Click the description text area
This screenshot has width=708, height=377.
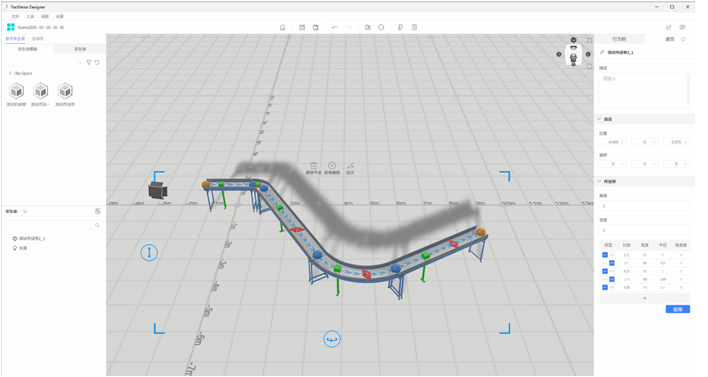644,89
